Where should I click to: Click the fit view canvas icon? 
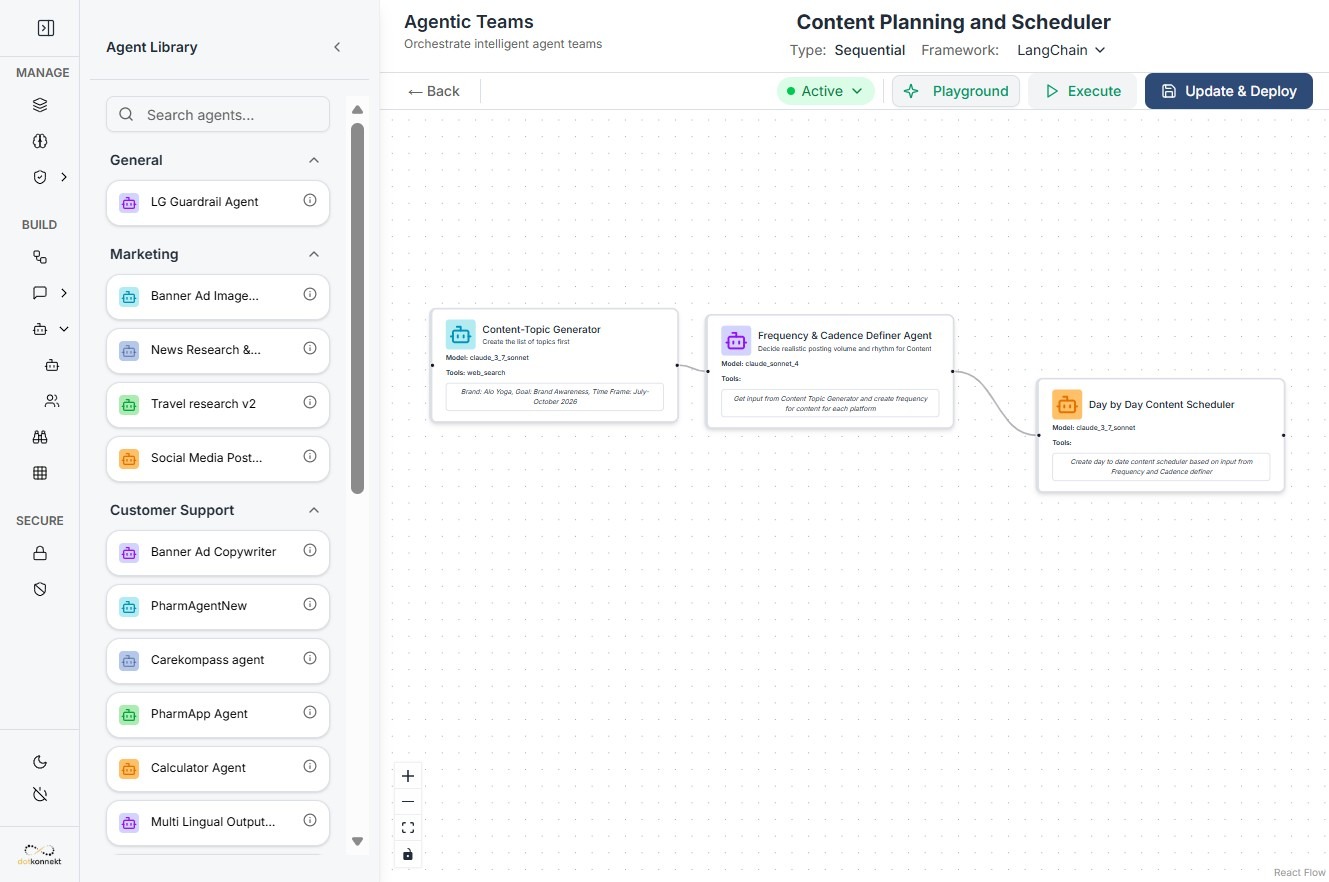click(x=408, y=828)
